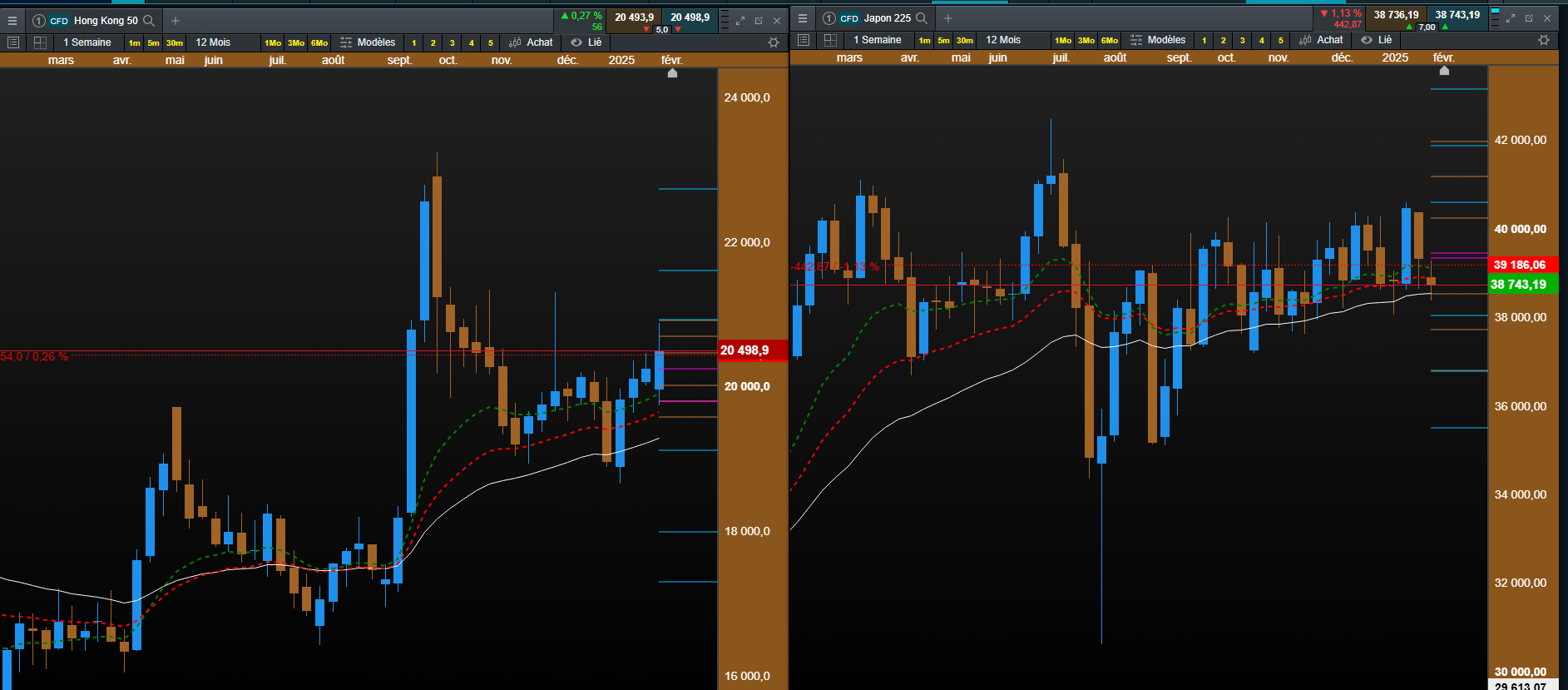Add new tab next to Japon 225
The image size is (1568, 690).
click(x=947, y=18)
